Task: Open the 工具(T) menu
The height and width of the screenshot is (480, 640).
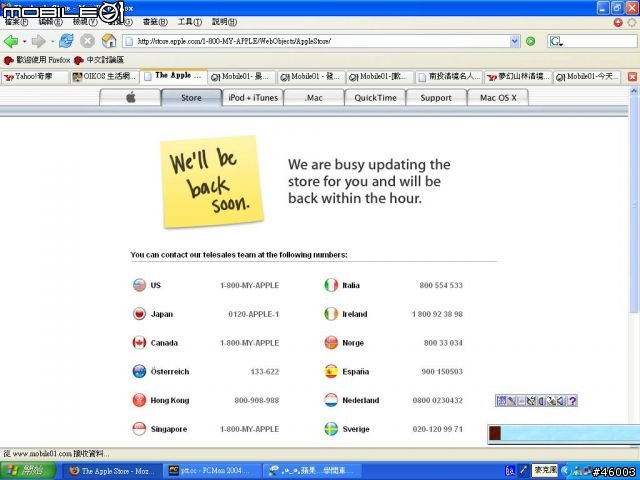Action: pos(190,22)
